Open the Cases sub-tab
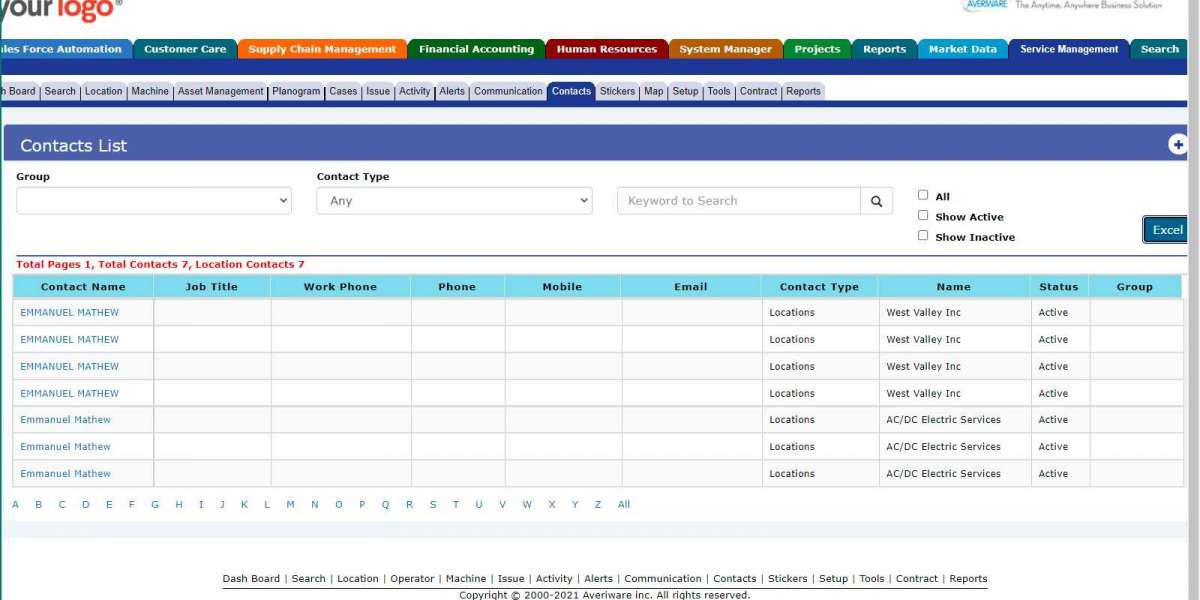Viewport: 1200px width, 600px height. [x=343, y=91]
